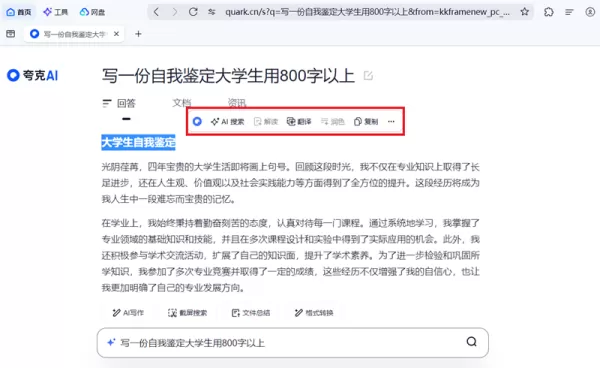The image size is (600, 368).
Task: Click the paragraph starting with 在学业上
Action: click(290, 255)
